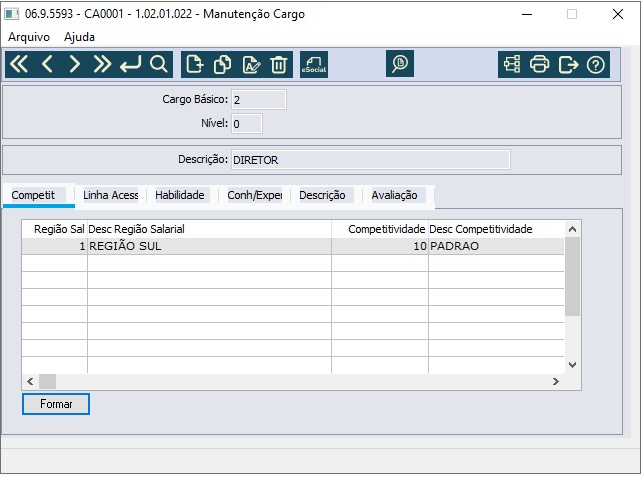Open help question mark icon
The width and height of the screenshot is (642, 477).
click(596, 64)
